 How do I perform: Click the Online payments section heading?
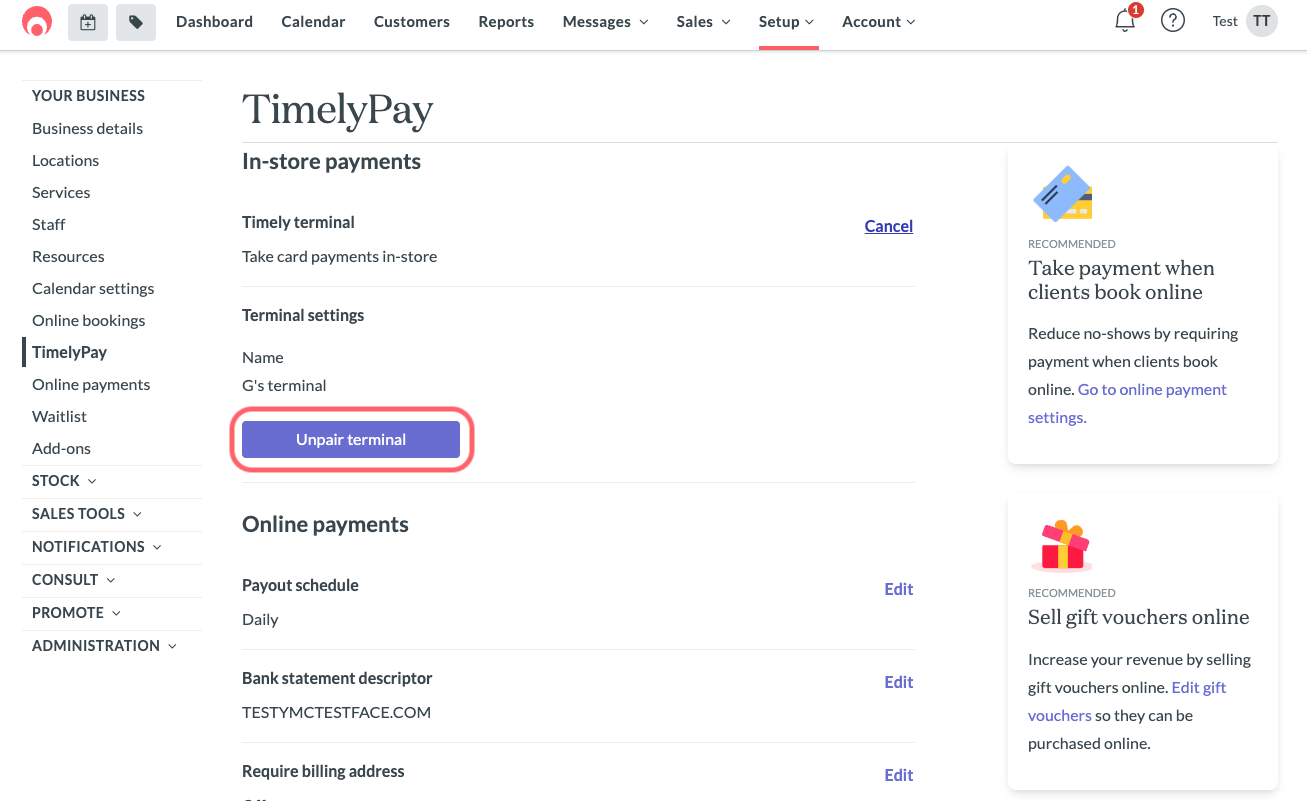(x=325, y=525)
